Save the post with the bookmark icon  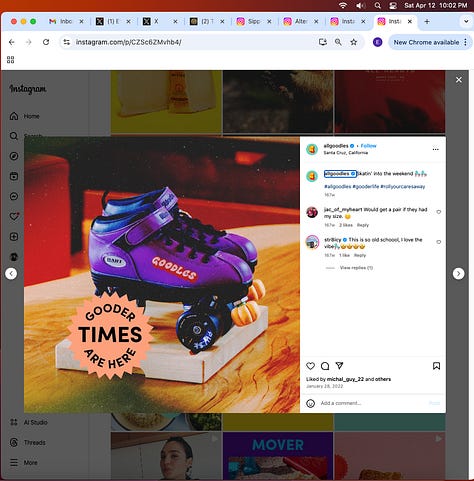coord(436,366)
